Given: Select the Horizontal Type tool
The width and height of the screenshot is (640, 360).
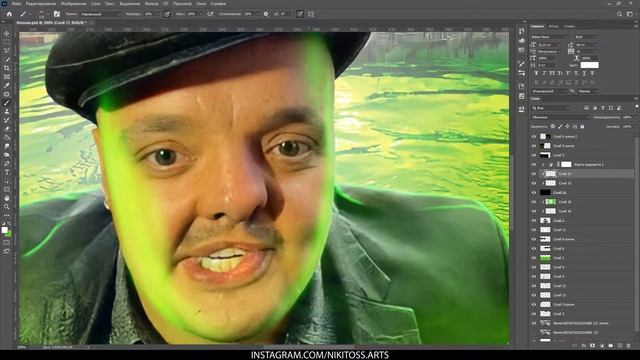Looking at the screenshot, I should click(7, 172).
